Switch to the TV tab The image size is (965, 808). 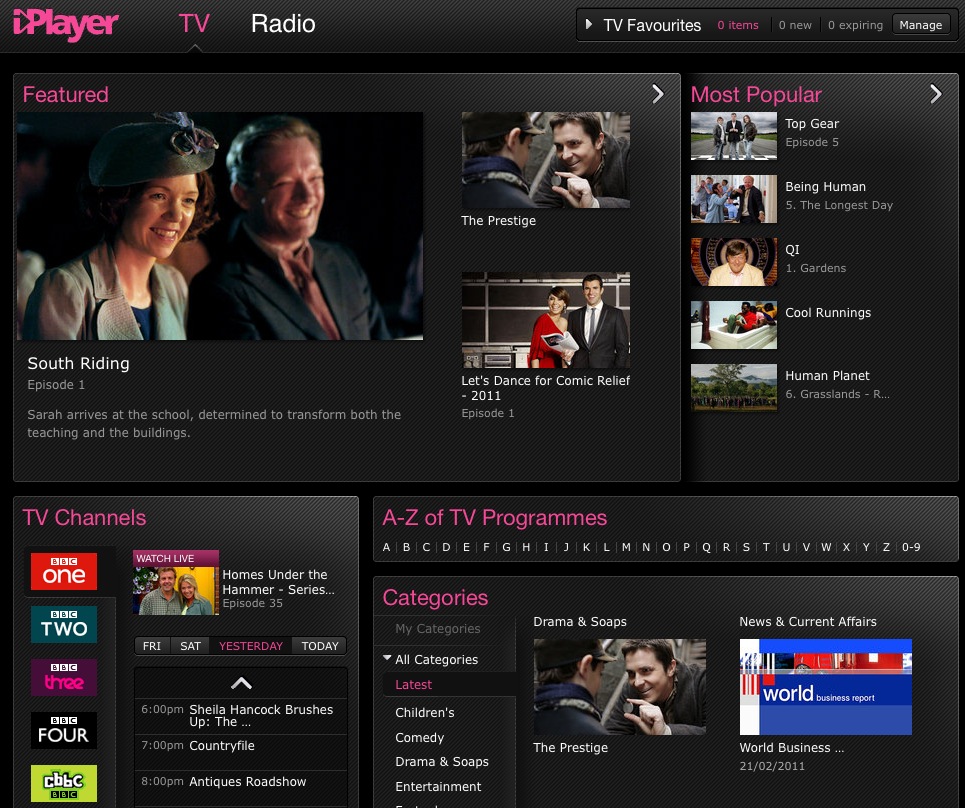[x=194, y=24]
